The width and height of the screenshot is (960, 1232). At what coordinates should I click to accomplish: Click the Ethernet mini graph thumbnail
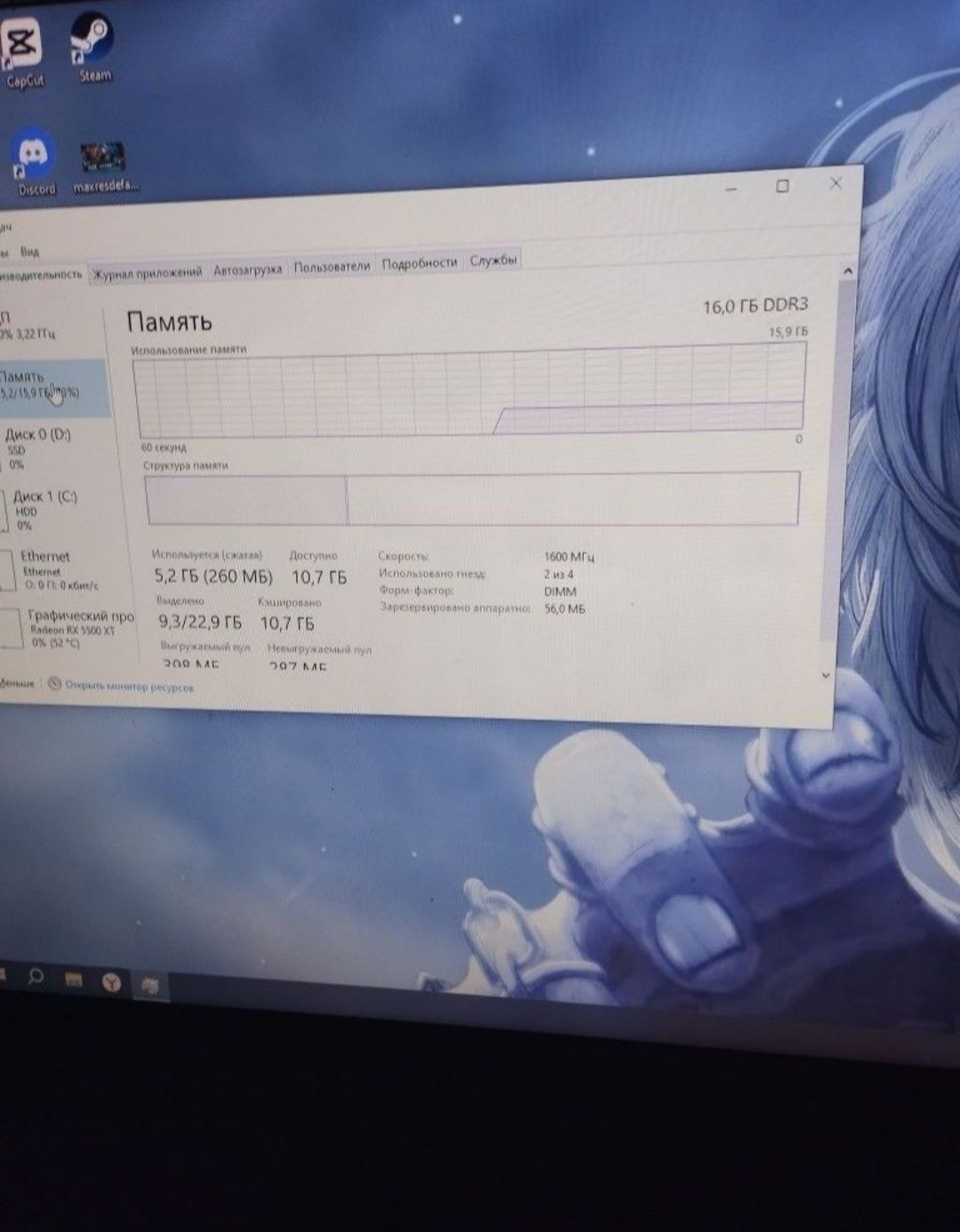pyautogui.click(x=8, y=572)
